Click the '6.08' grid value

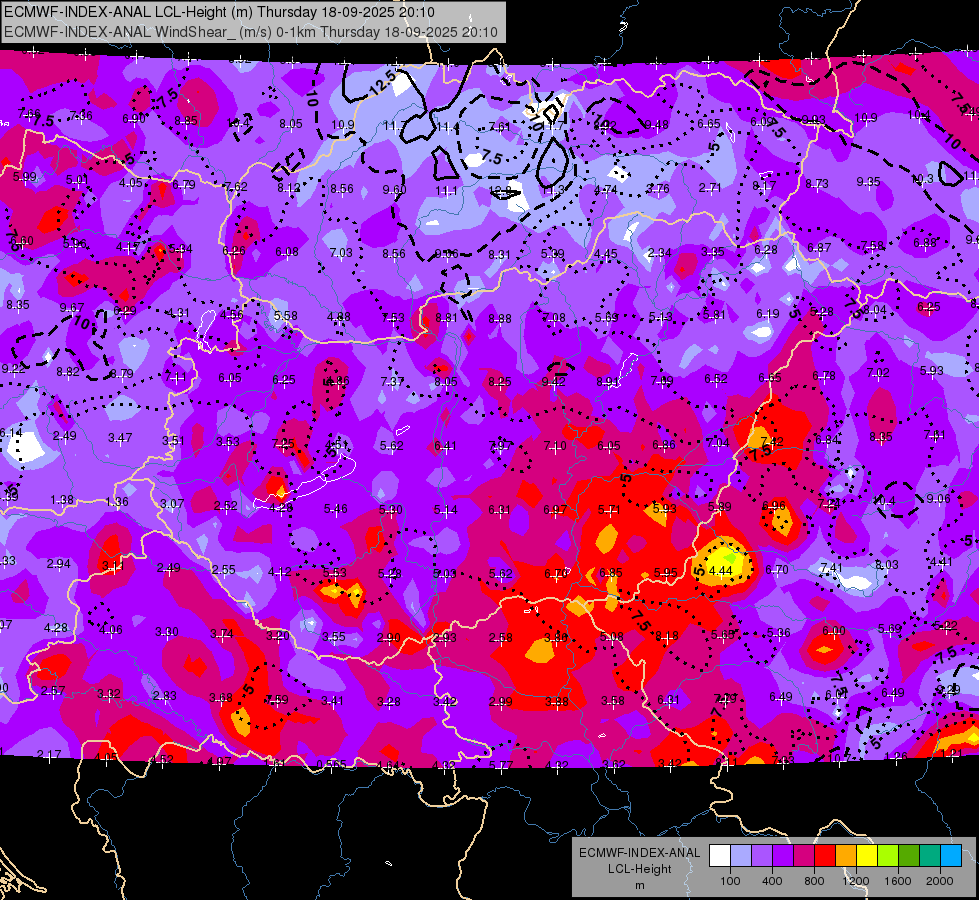pos(287,252)
